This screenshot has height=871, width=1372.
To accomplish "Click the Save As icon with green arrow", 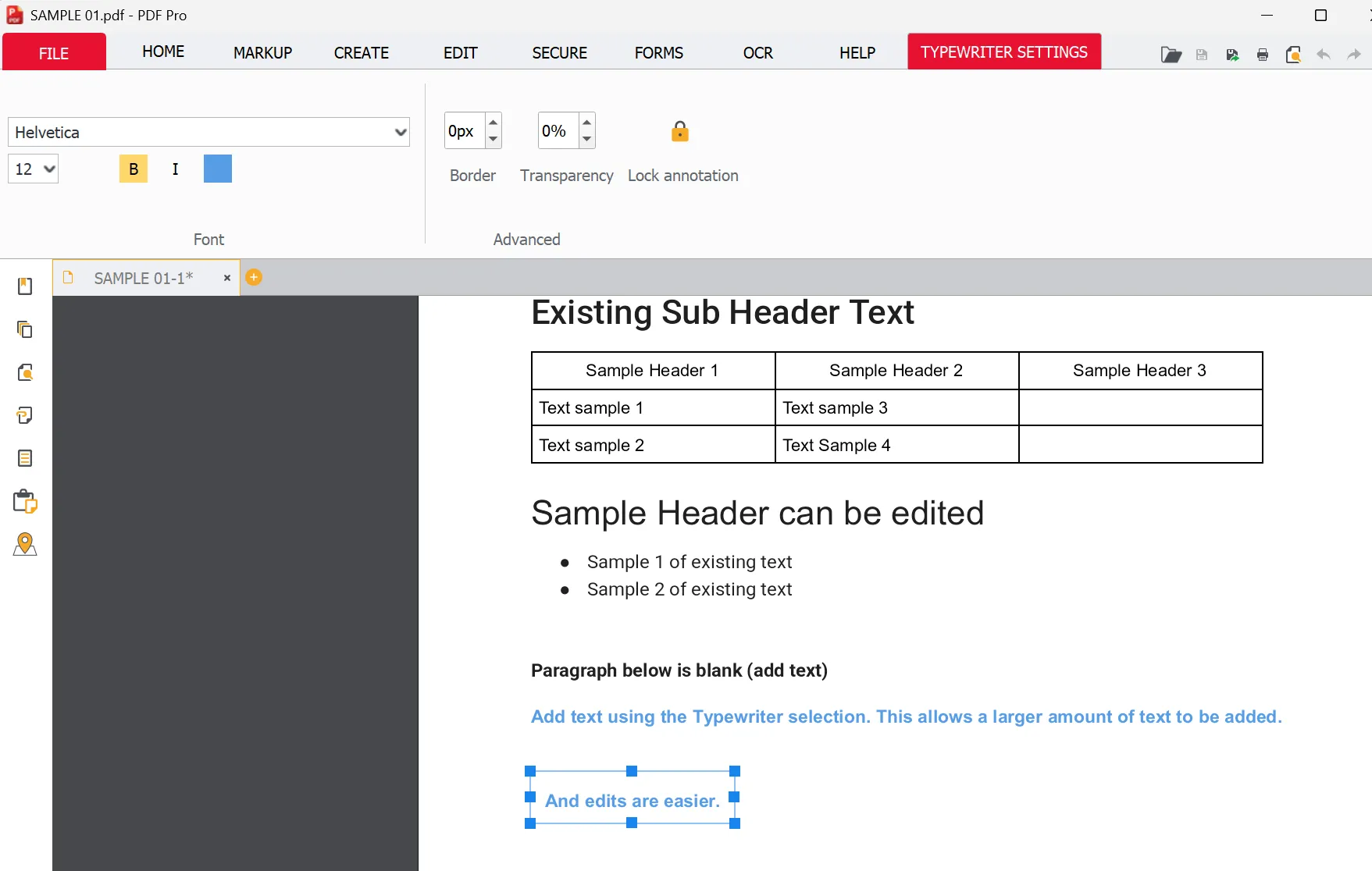I will coord(1232,55).
